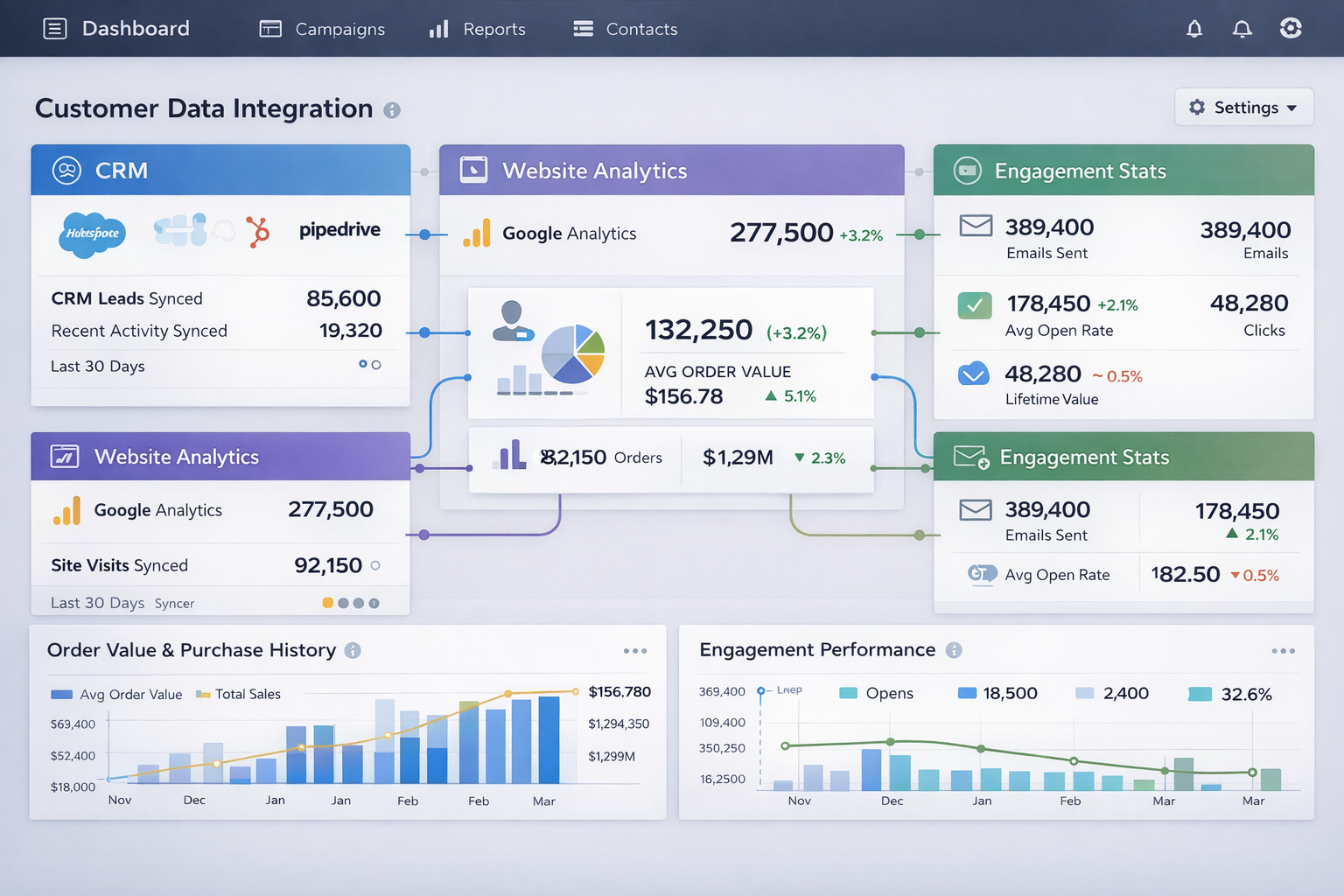The height and width of the screenshot is (896, 1344).
Task: Toggle Avg Order Value legend swatch
Action: click(x=61, y=695)
